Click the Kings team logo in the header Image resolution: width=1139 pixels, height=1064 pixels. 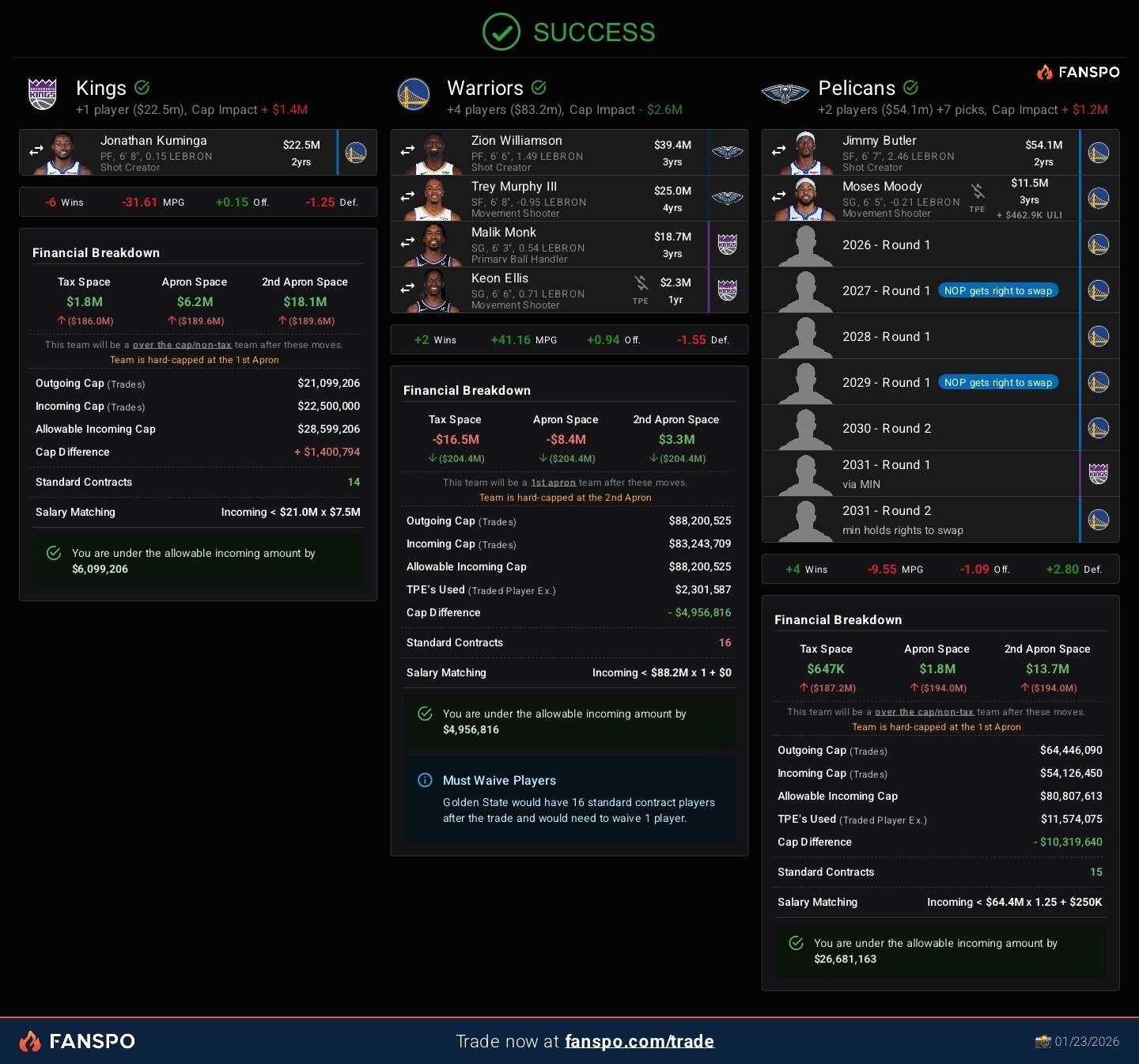(x=43, y=94)
